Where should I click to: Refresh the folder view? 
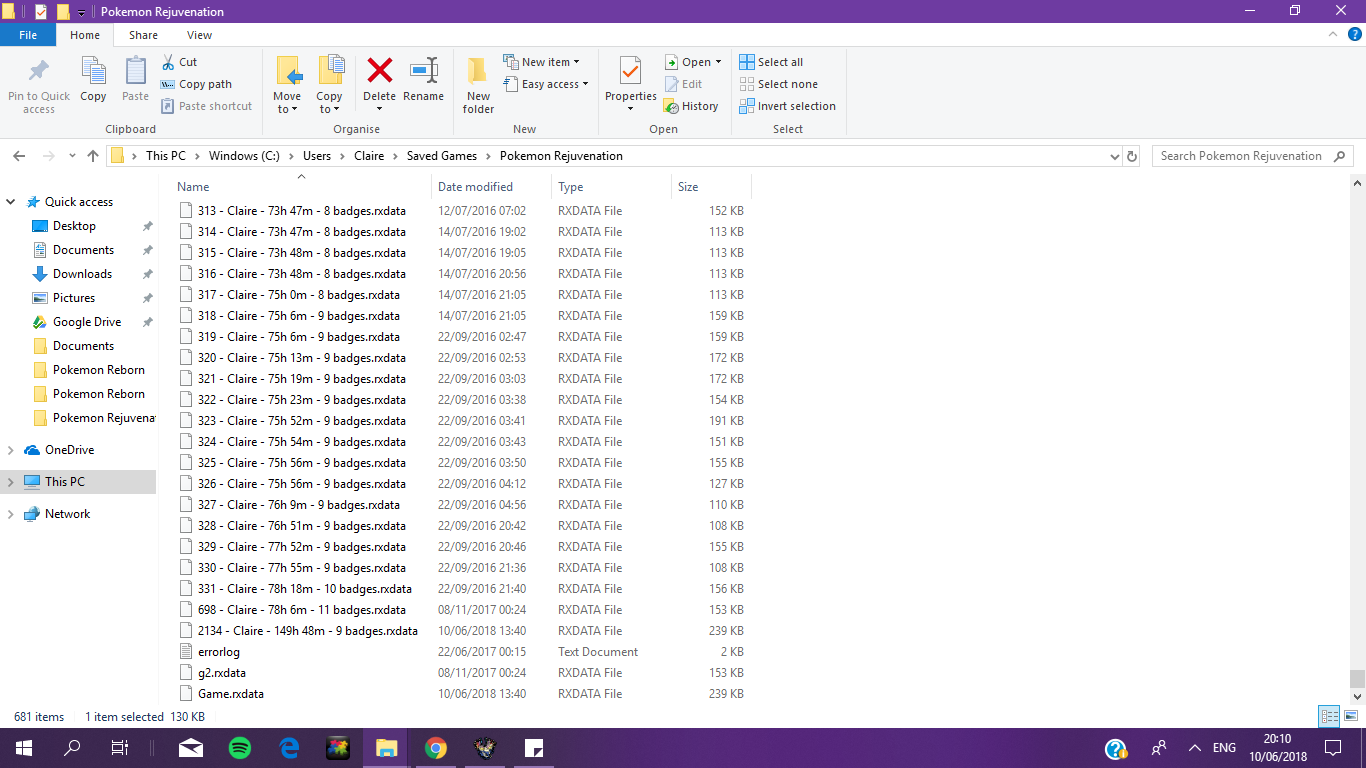click(x=1132, y=156)
